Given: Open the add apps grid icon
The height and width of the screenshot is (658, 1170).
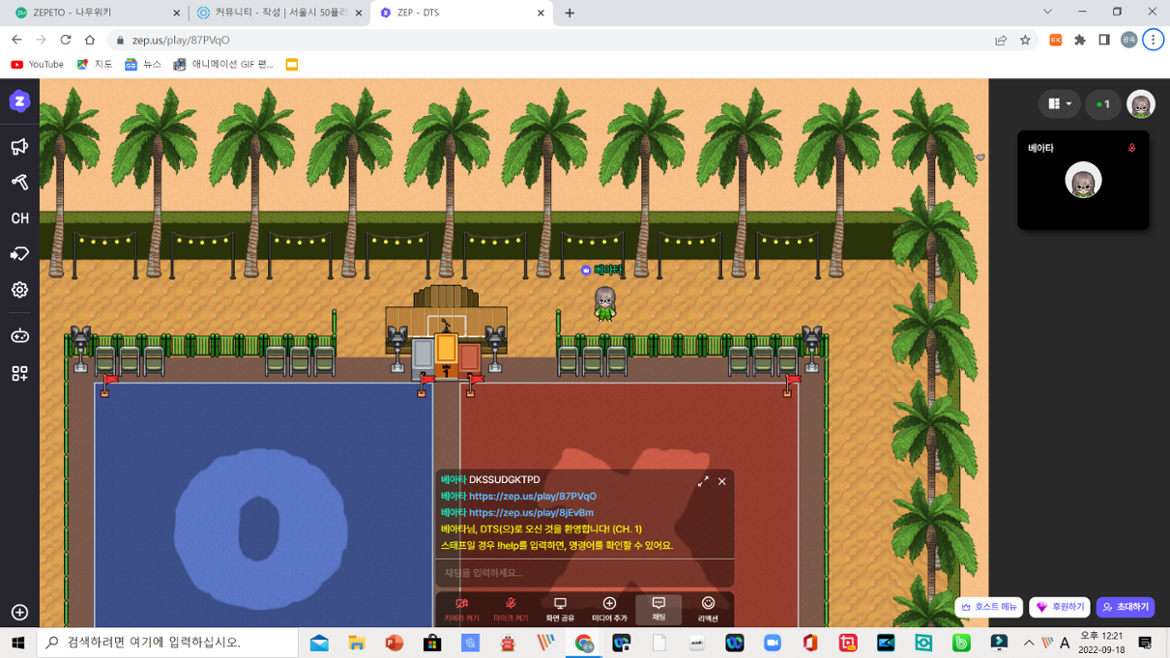Looking at the screenshot, I should tap(19, 373).
